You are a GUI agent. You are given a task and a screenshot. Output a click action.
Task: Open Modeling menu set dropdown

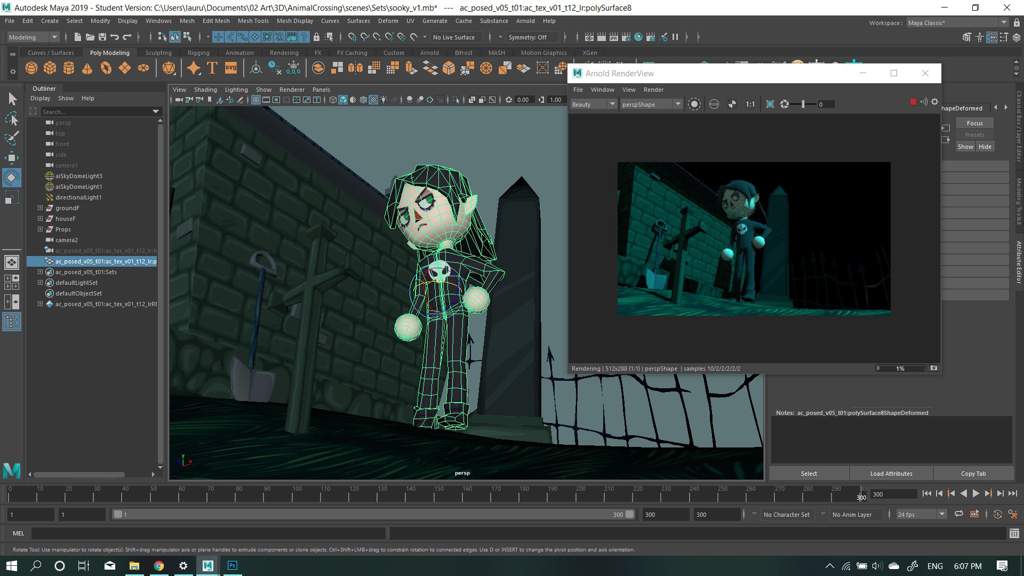33,37
